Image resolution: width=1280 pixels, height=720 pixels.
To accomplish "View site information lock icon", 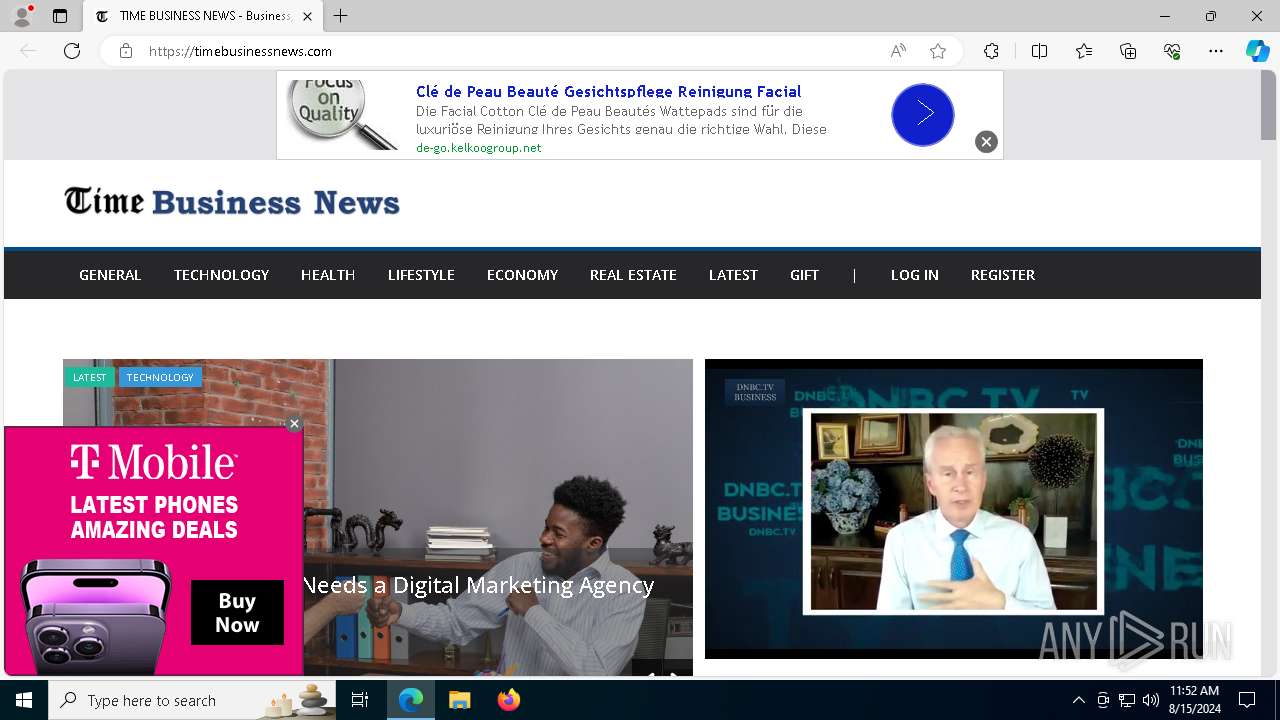I will [x=126, y=51].
